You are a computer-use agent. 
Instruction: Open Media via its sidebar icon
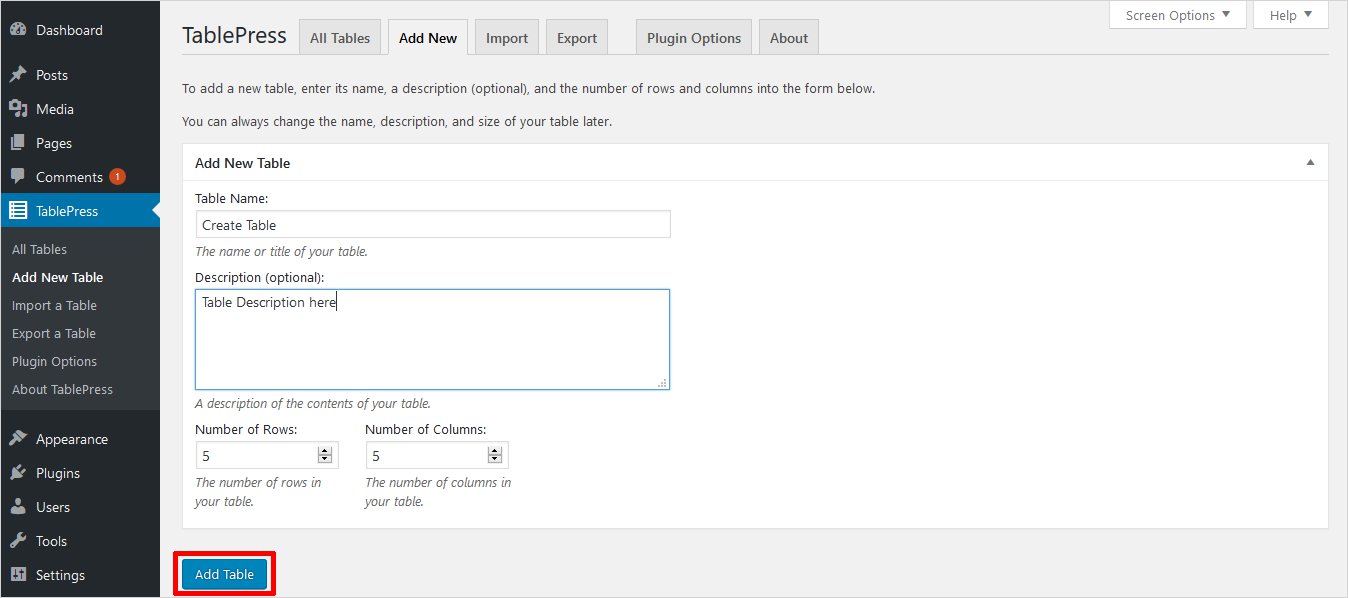[18, 109]
